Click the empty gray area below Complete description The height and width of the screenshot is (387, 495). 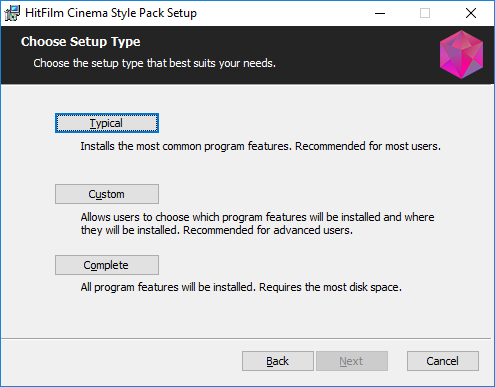pyautogui.click(x=247, y=316)
